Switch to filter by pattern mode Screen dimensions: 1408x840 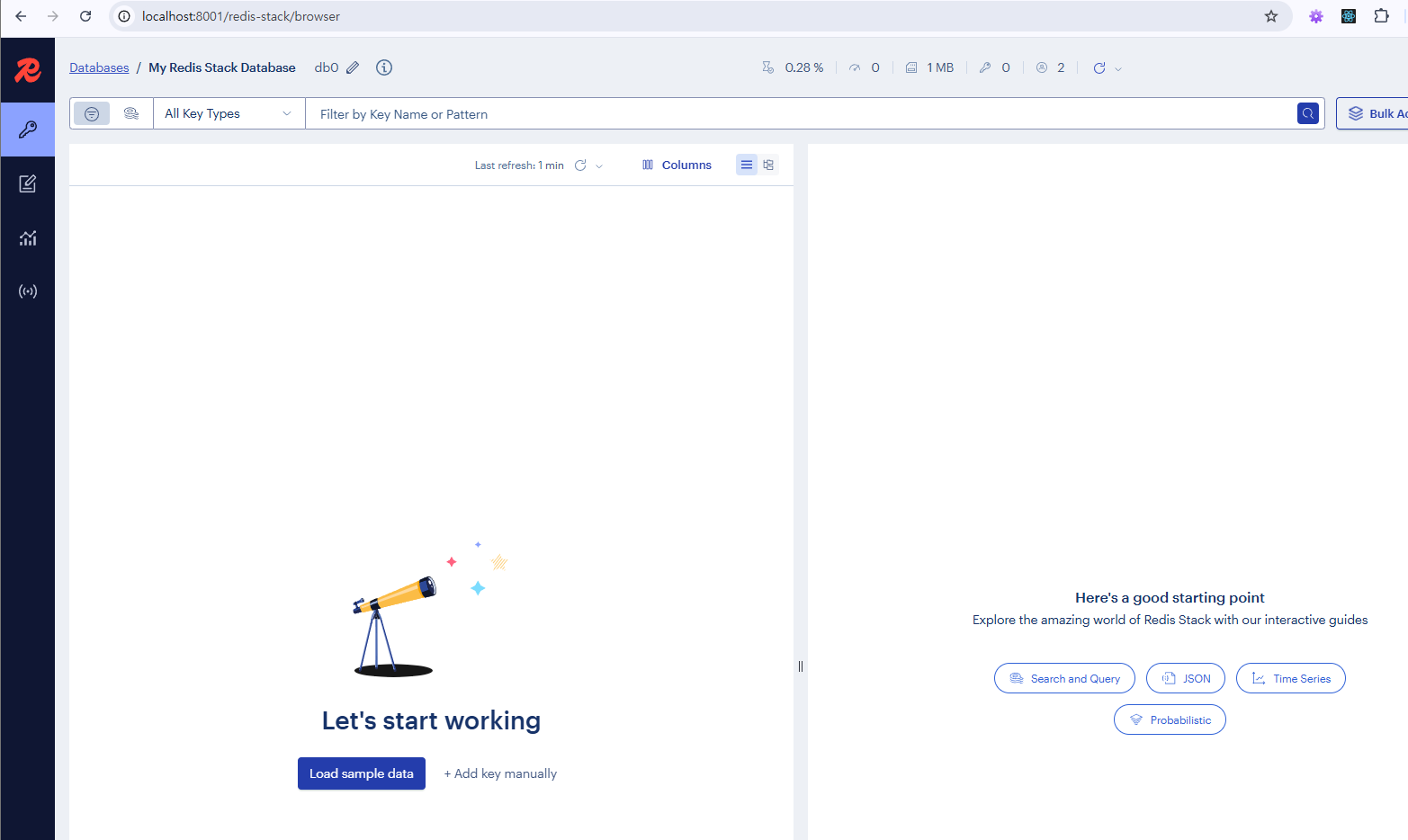[x=92, y=113]
